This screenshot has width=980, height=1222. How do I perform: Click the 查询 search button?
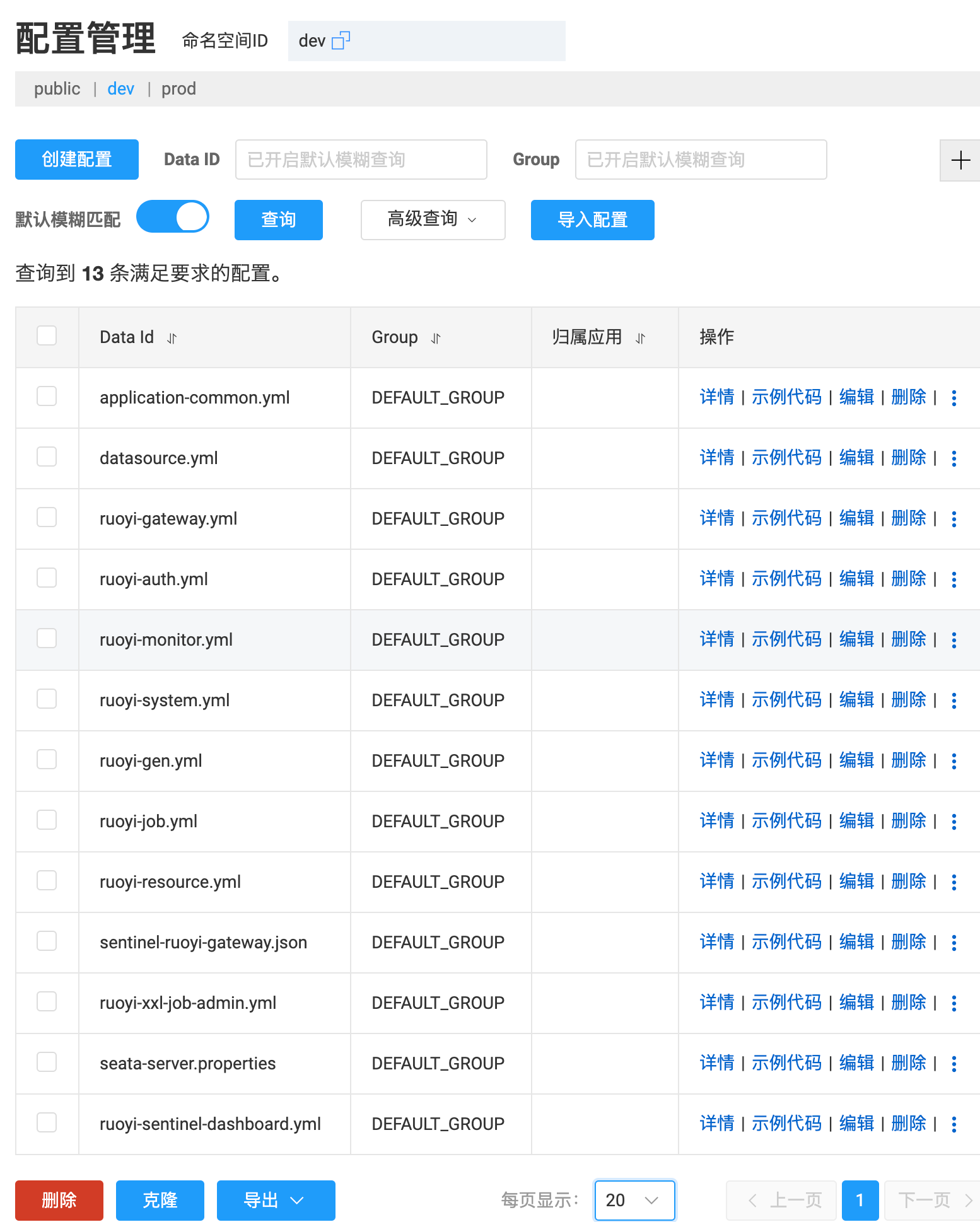tap(279, 219)
